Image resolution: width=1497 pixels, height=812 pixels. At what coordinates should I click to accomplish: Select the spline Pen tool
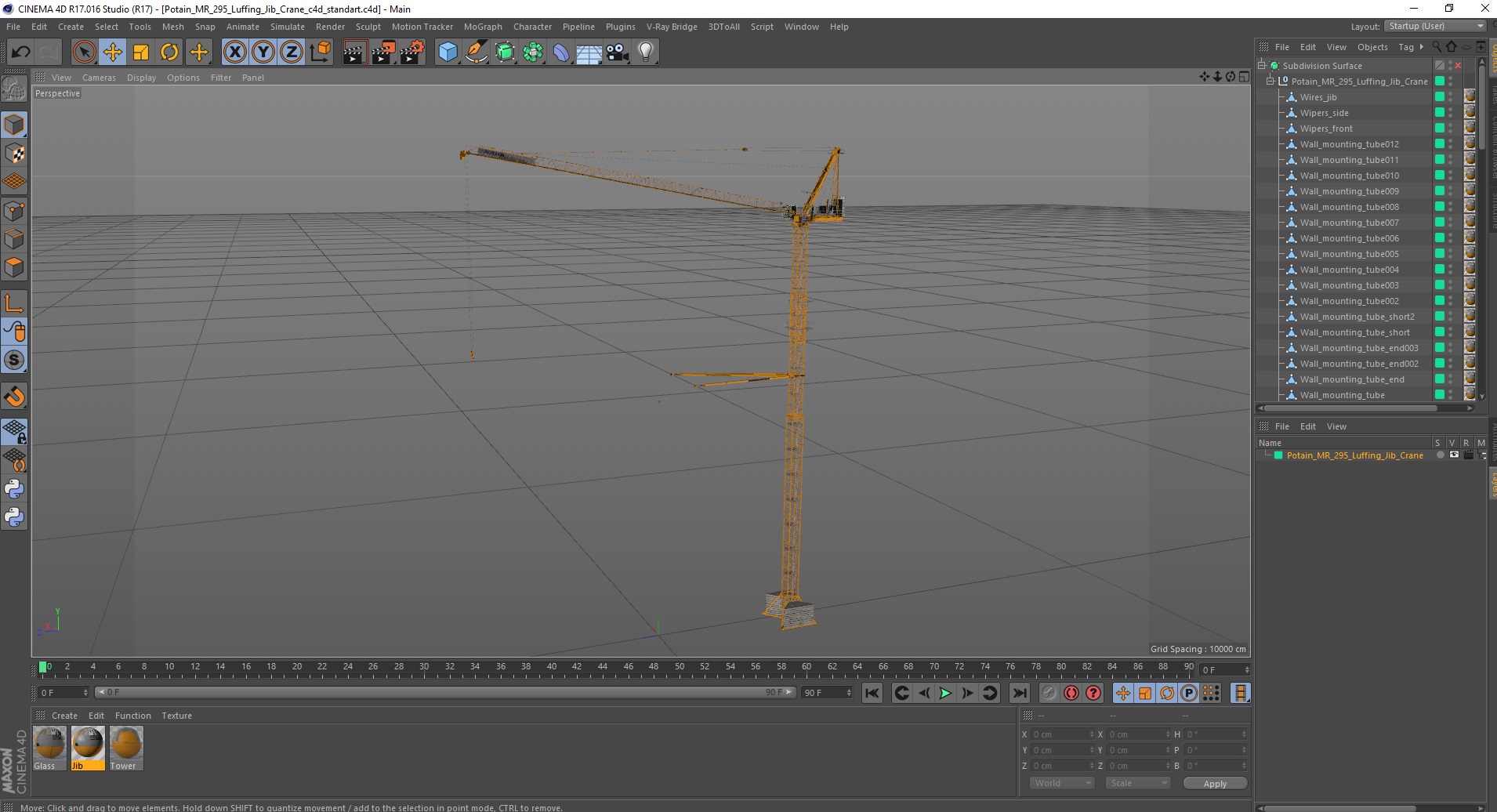pyautogui.click(x=476, y=53)
